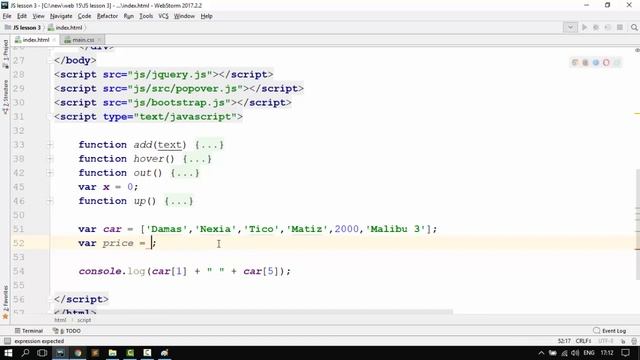Open the Favorites tool window sidebar

point(5,302)
